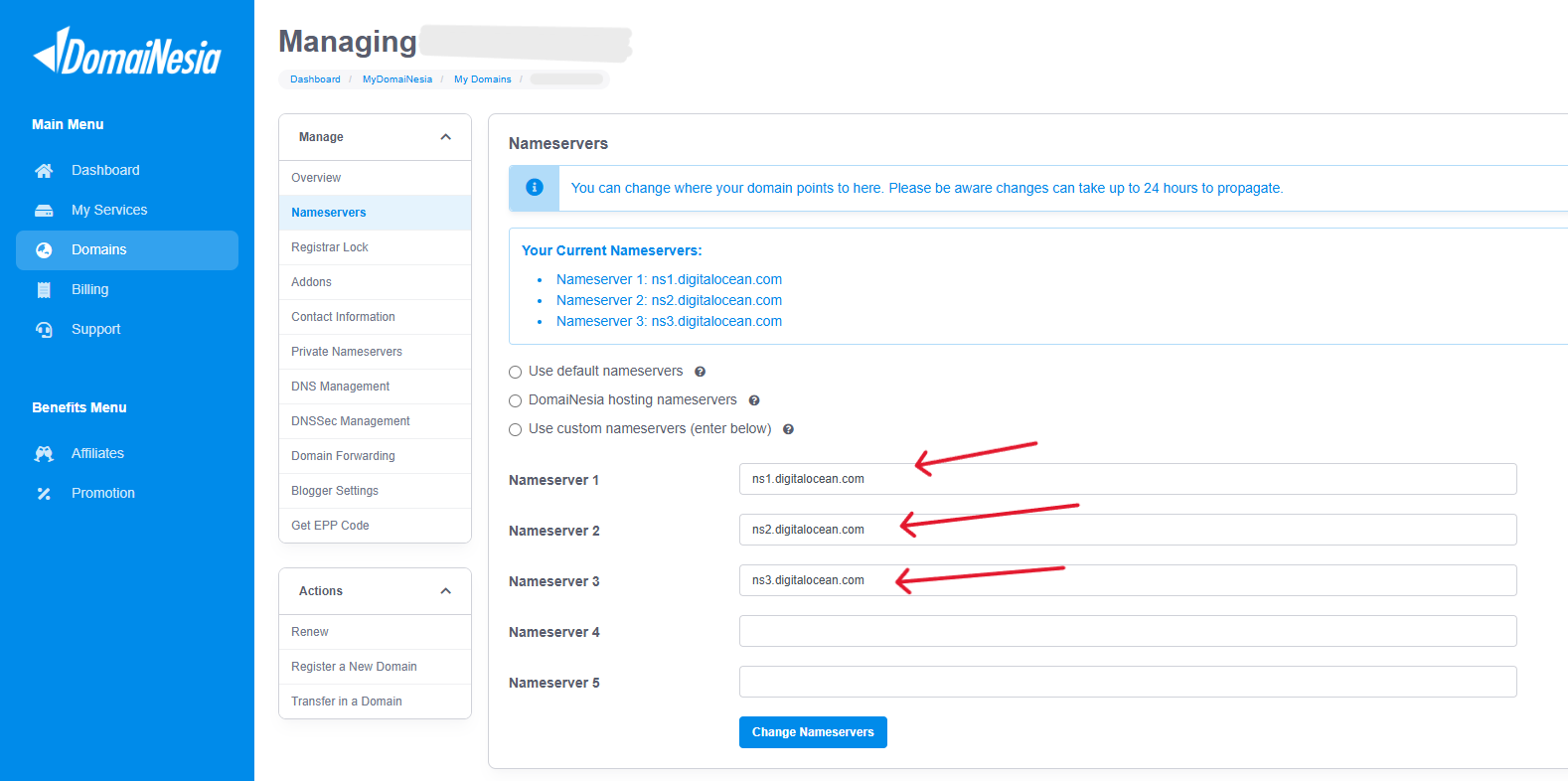Click the Affiliates icon in Benefits Menu
Image resolution: width=1568 pixels, height=781 pixels.
44,454
